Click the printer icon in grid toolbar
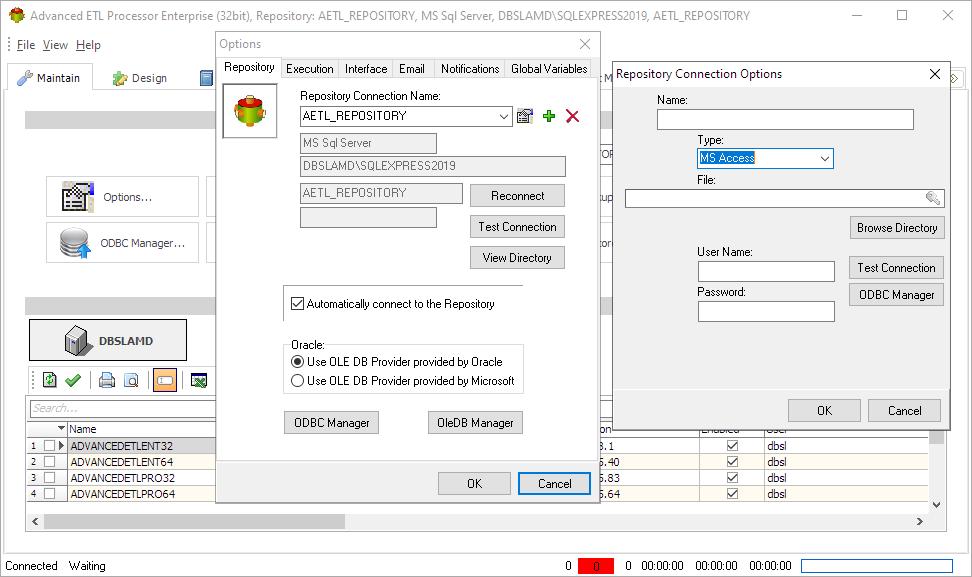Screen dimensions: 972x577 (x=107, y=380)
